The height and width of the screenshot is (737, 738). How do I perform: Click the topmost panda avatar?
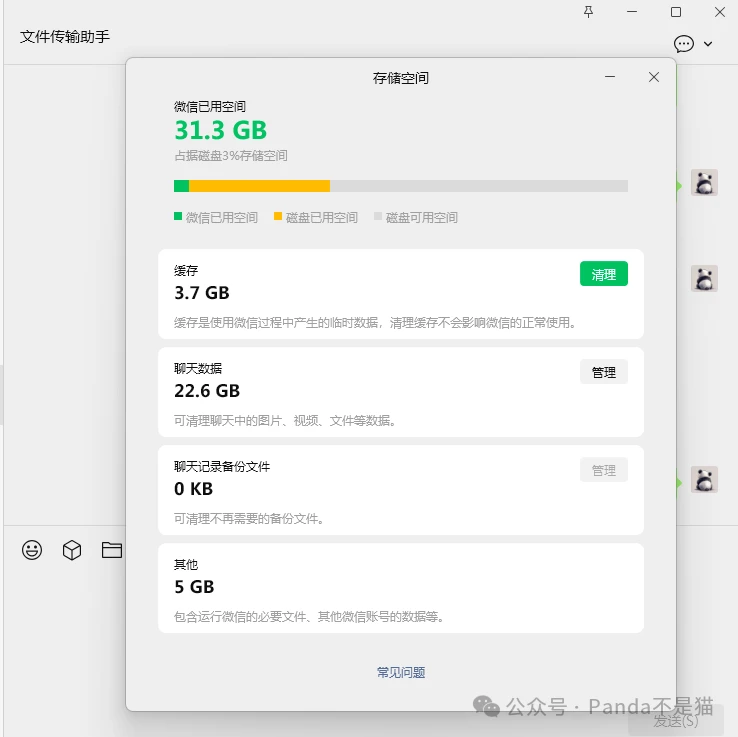tap(705, 183)
